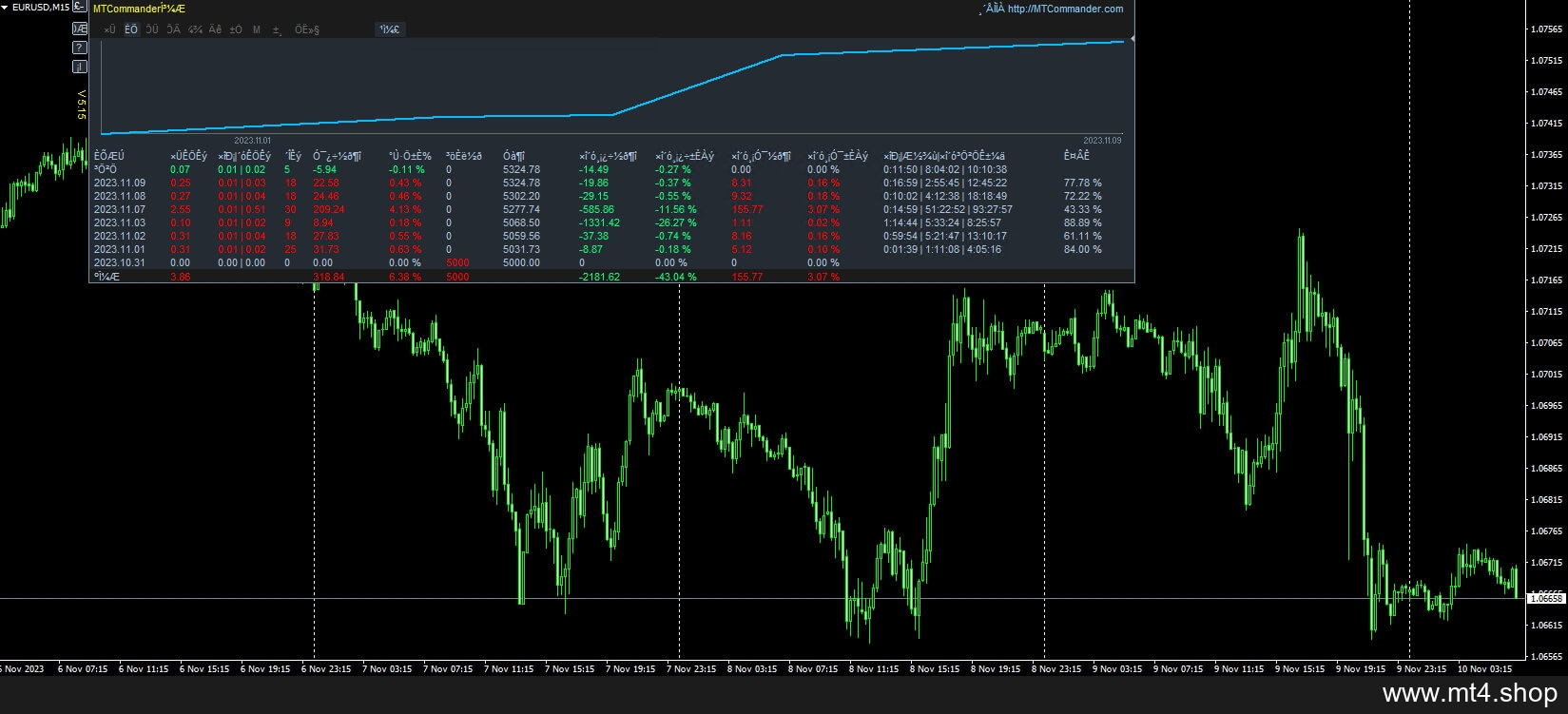This screenshot has width=1568, height=714.
Task: Click the question mark help icon
Action: coord(80,48)
